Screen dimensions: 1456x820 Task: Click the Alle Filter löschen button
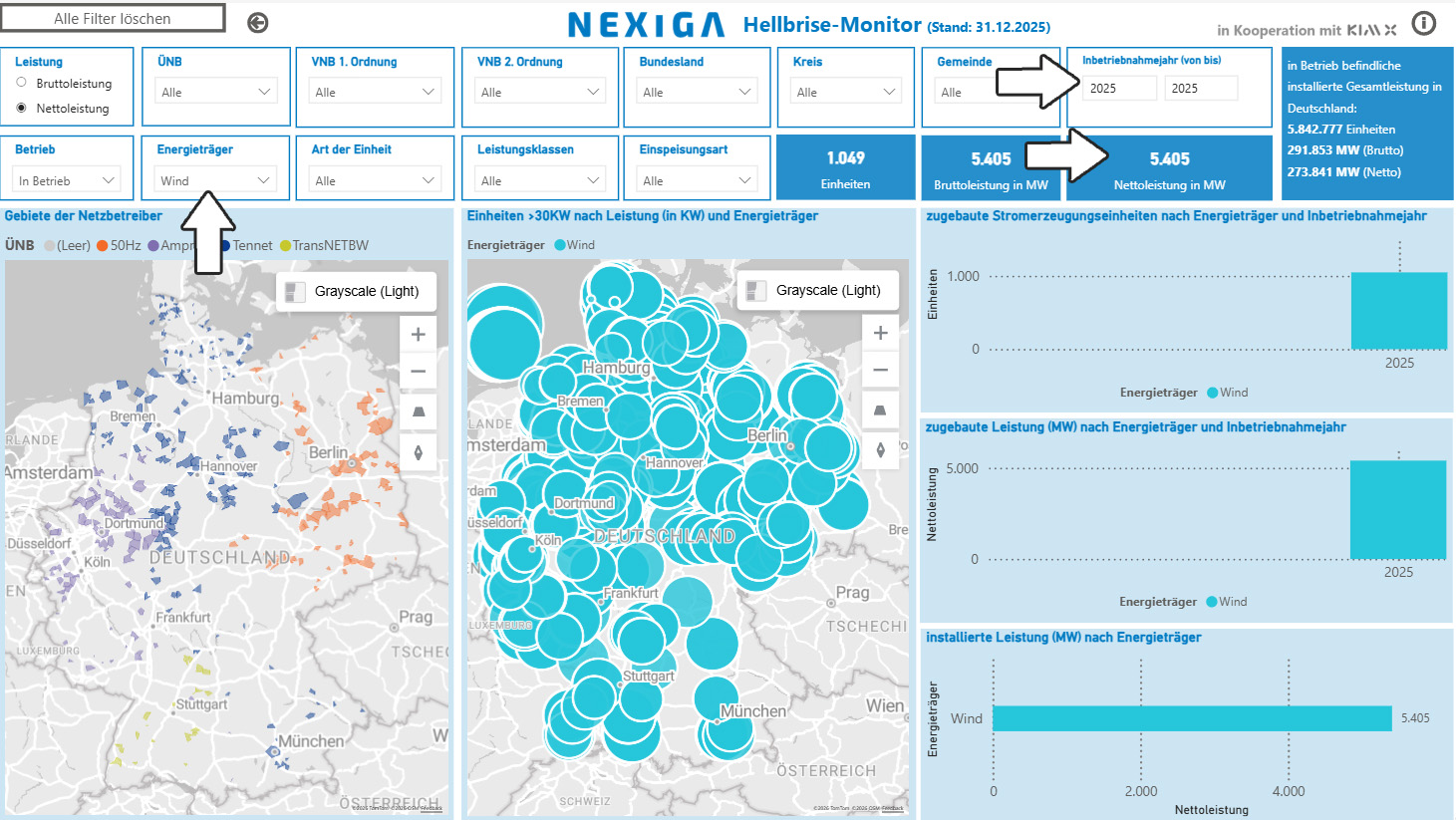tap(113, 18)
